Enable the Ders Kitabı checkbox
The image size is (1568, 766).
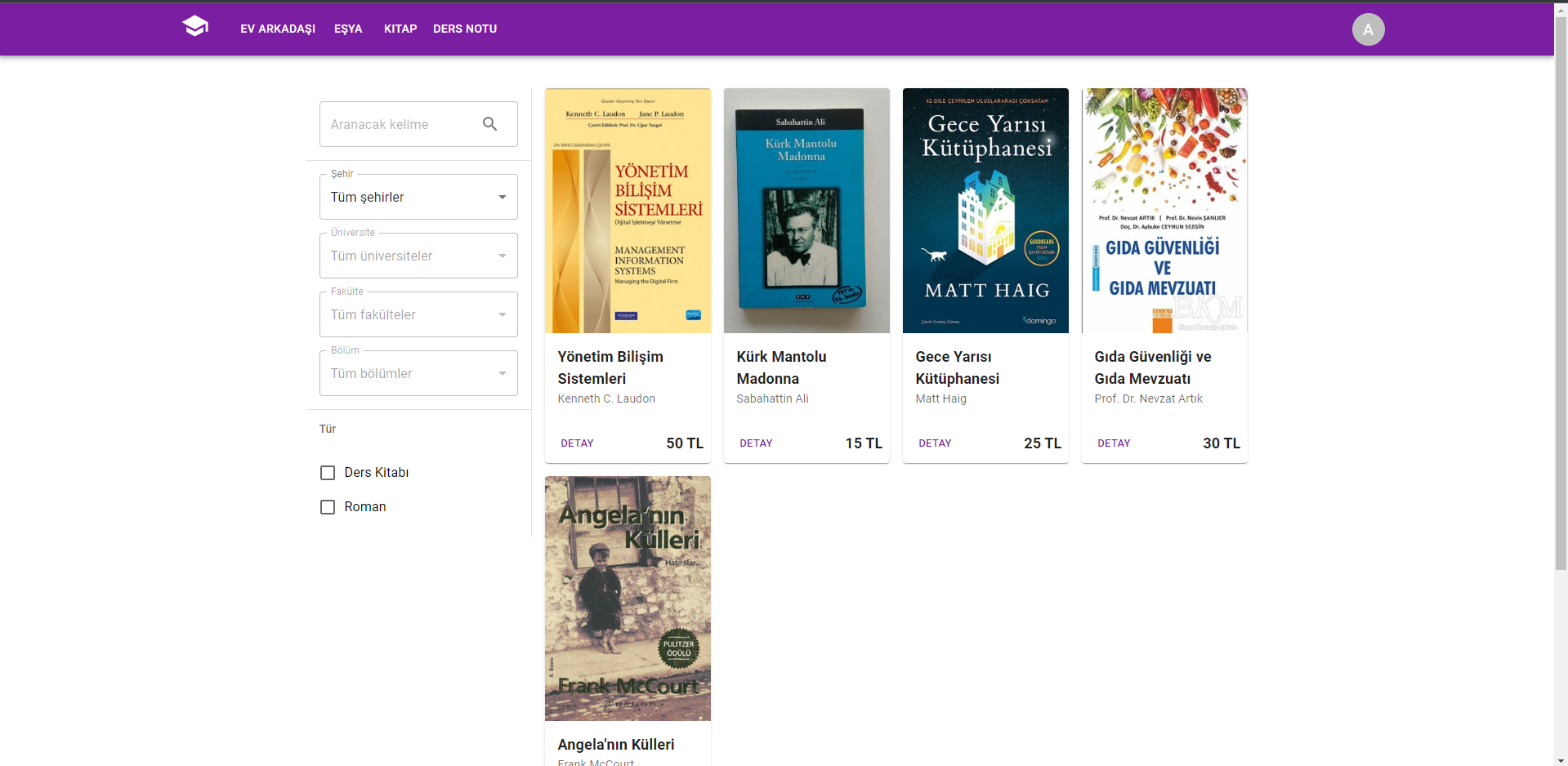coord(328,472)
